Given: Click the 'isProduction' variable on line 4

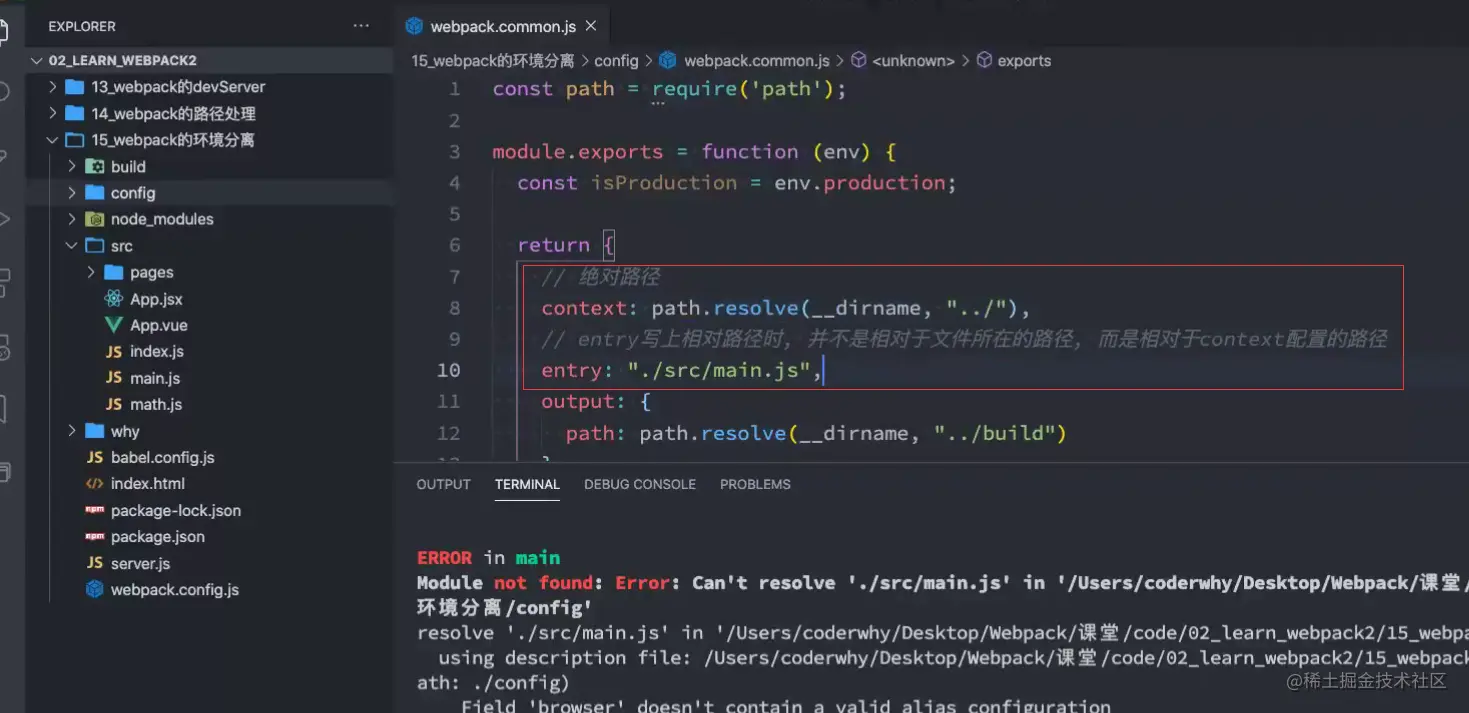Looking at the screenshot, I should (664, 183).
